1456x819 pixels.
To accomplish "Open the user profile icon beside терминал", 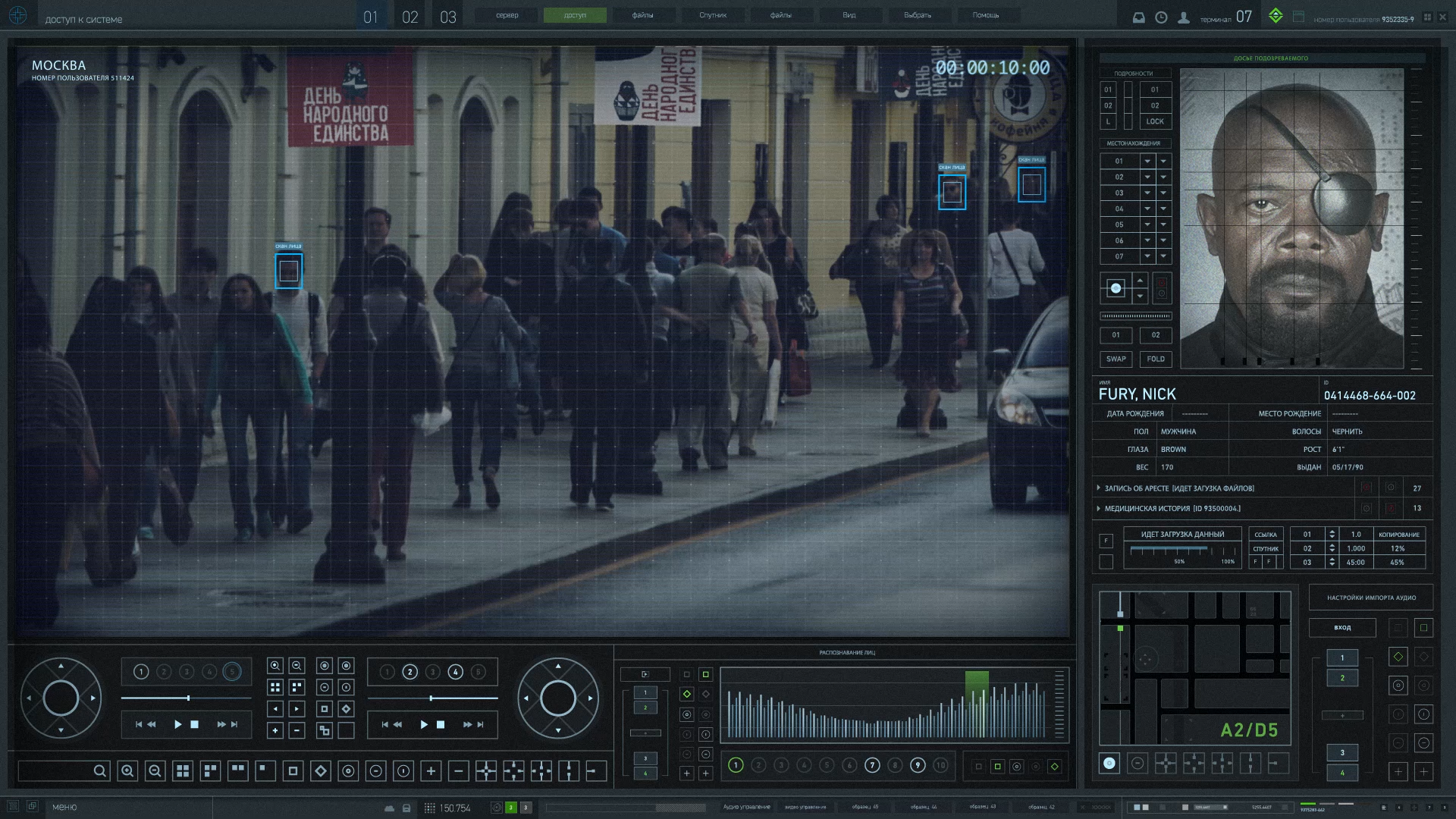I will (x=1183, y=17).
